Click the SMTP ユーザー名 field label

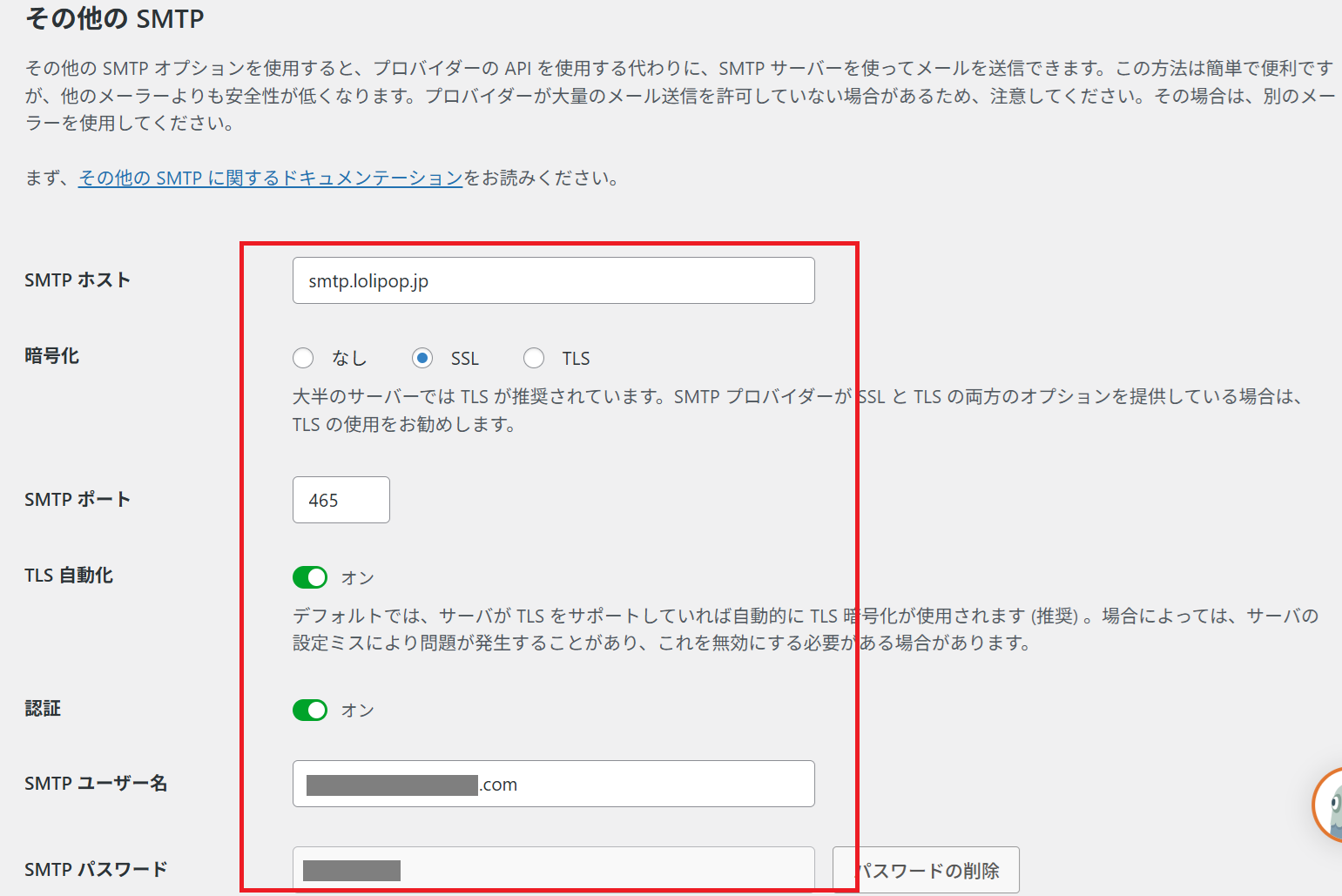coord(96,784)
